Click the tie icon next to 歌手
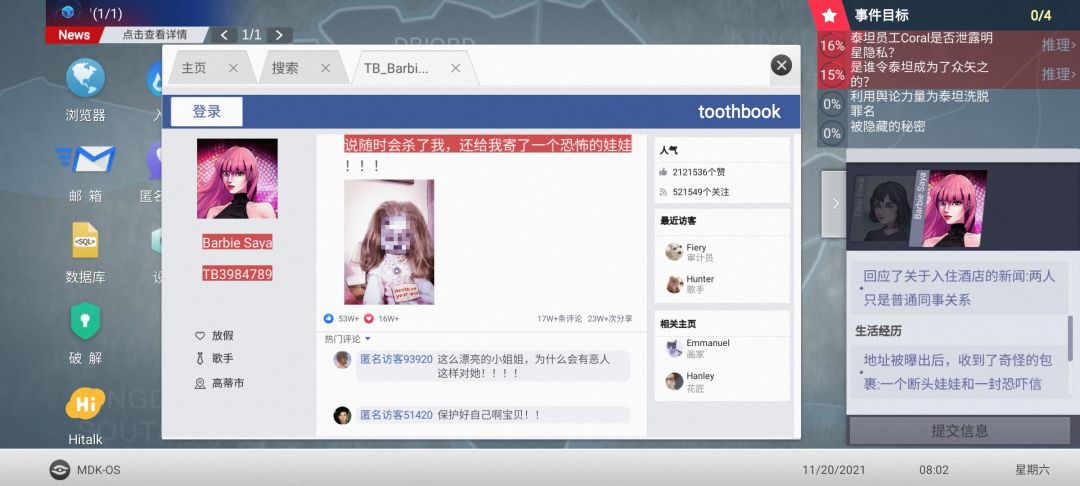The image size is (1080, 486). point(200,359)
